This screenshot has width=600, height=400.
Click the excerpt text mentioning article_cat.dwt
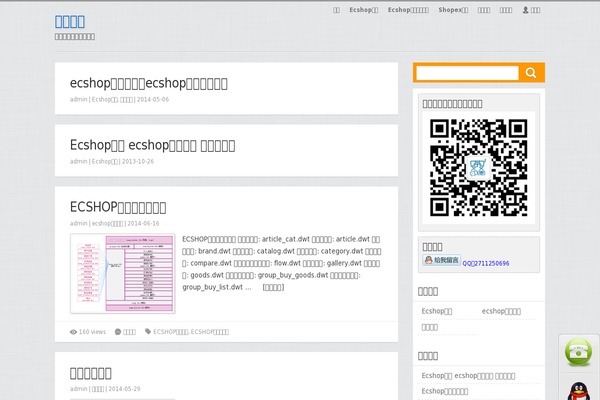[x=282, y=263]
